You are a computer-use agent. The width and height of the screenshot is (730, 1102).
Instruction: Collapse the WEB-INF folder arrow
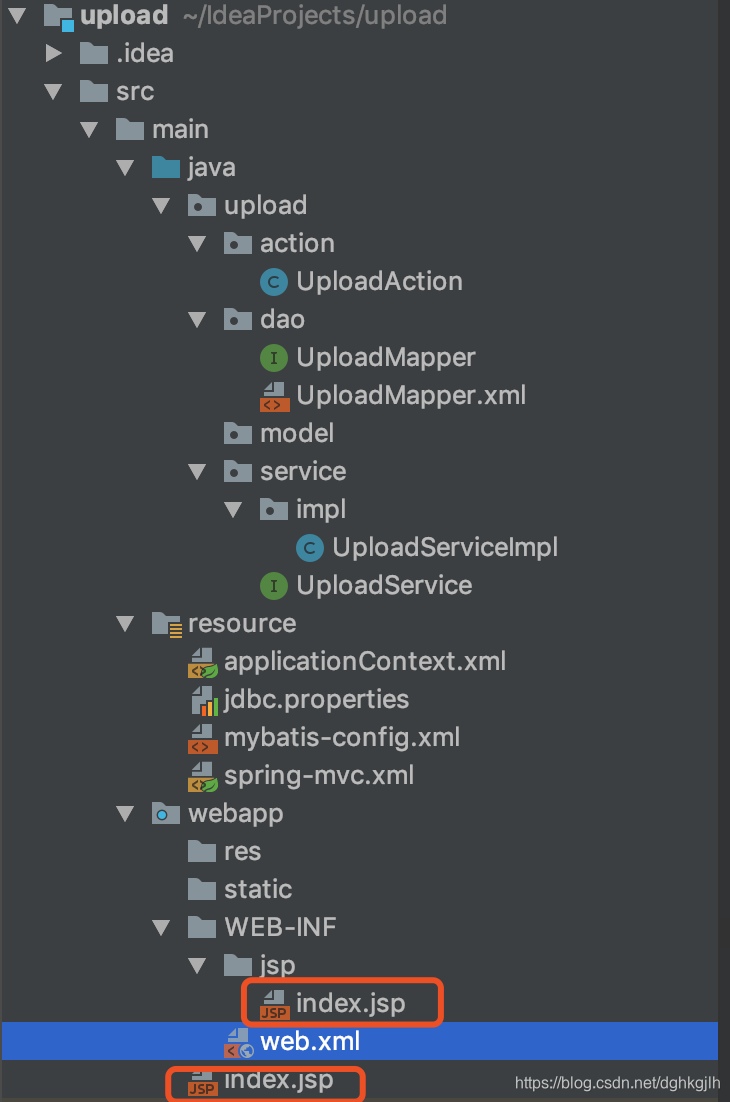point(162,928)
